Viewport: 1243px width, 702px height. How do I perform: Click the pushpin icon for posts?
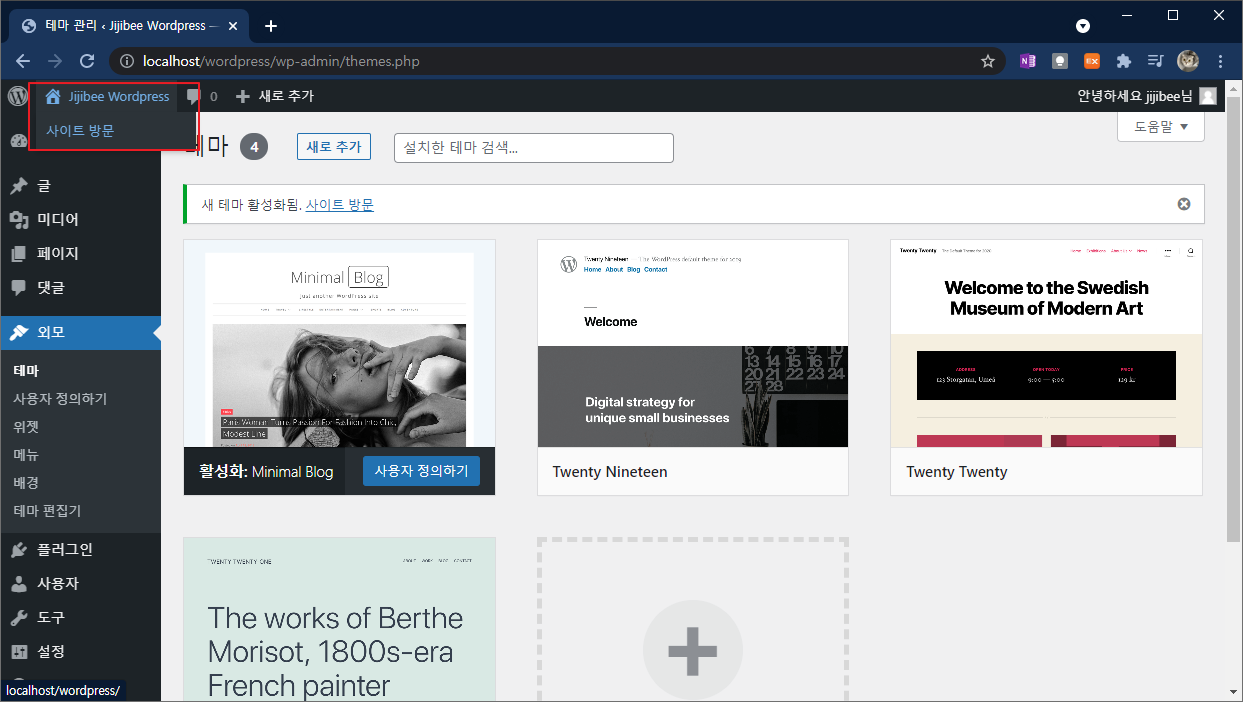[x=18, y=186]
